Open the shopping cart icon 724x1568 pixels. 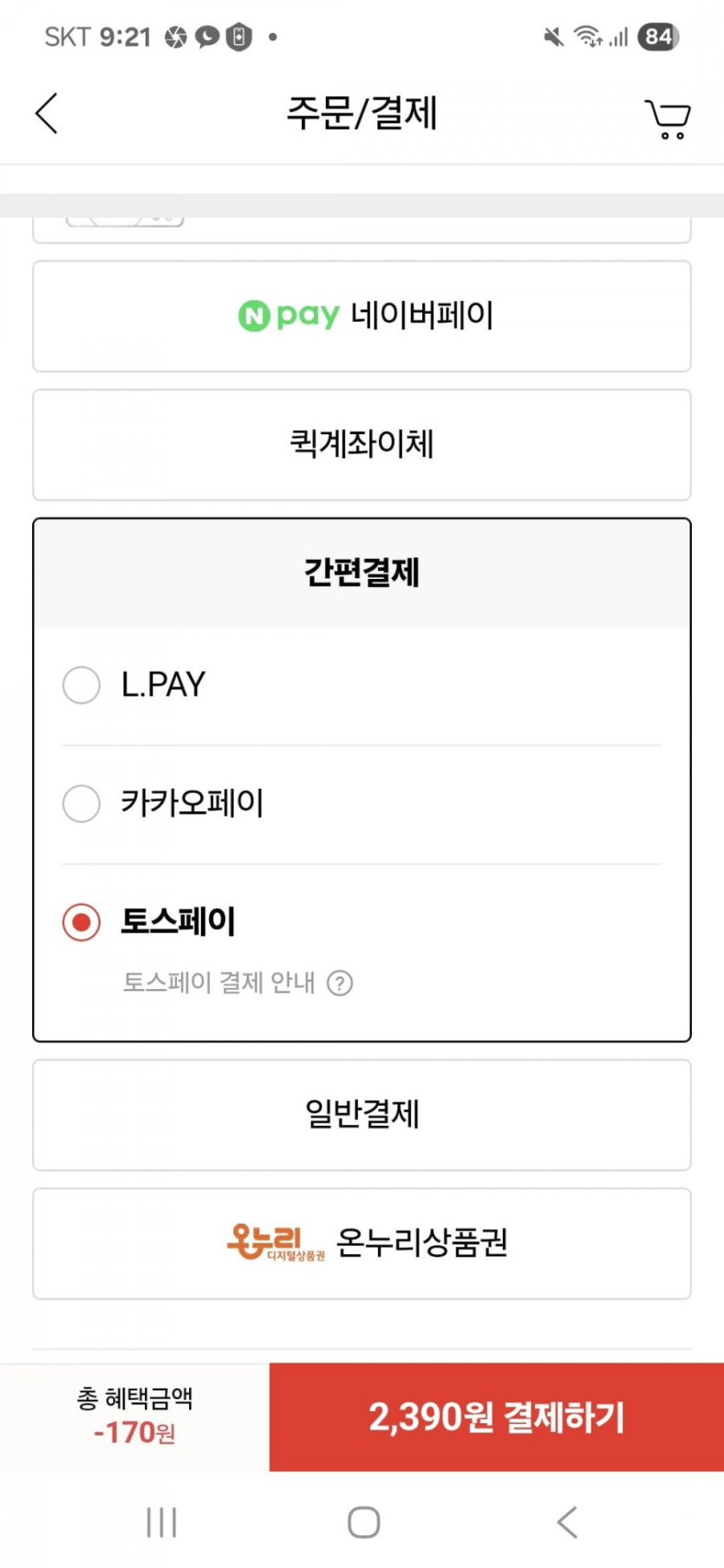(x=667, y=119)
